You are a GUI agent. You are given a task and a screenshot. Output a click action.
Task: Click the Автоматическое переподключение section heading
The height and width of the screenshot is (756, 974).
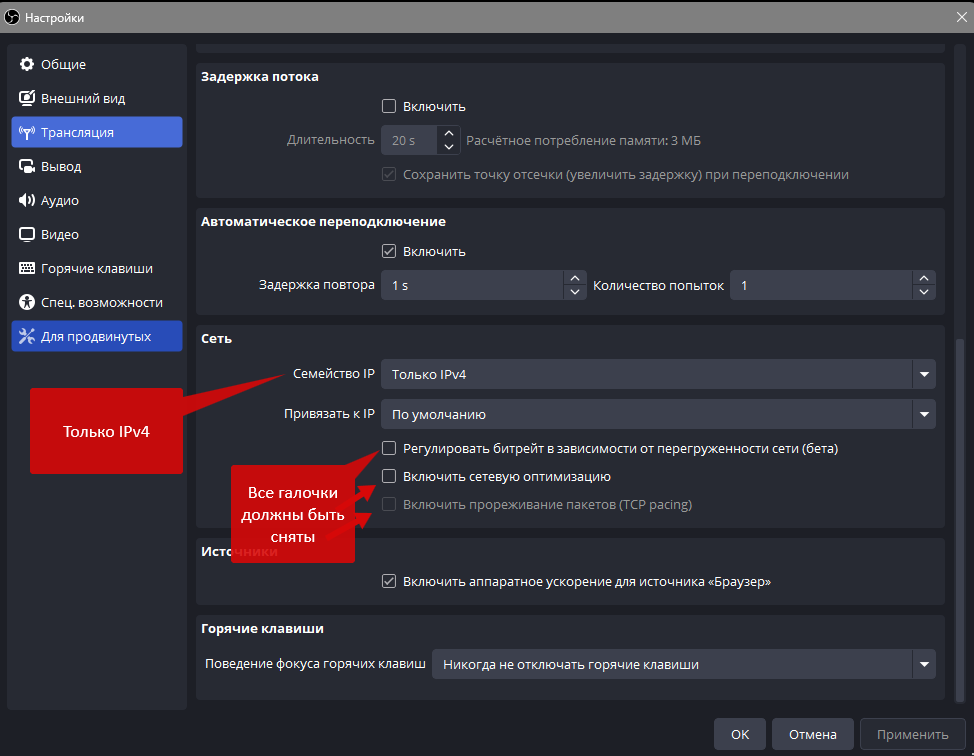(x=323, y=222)
